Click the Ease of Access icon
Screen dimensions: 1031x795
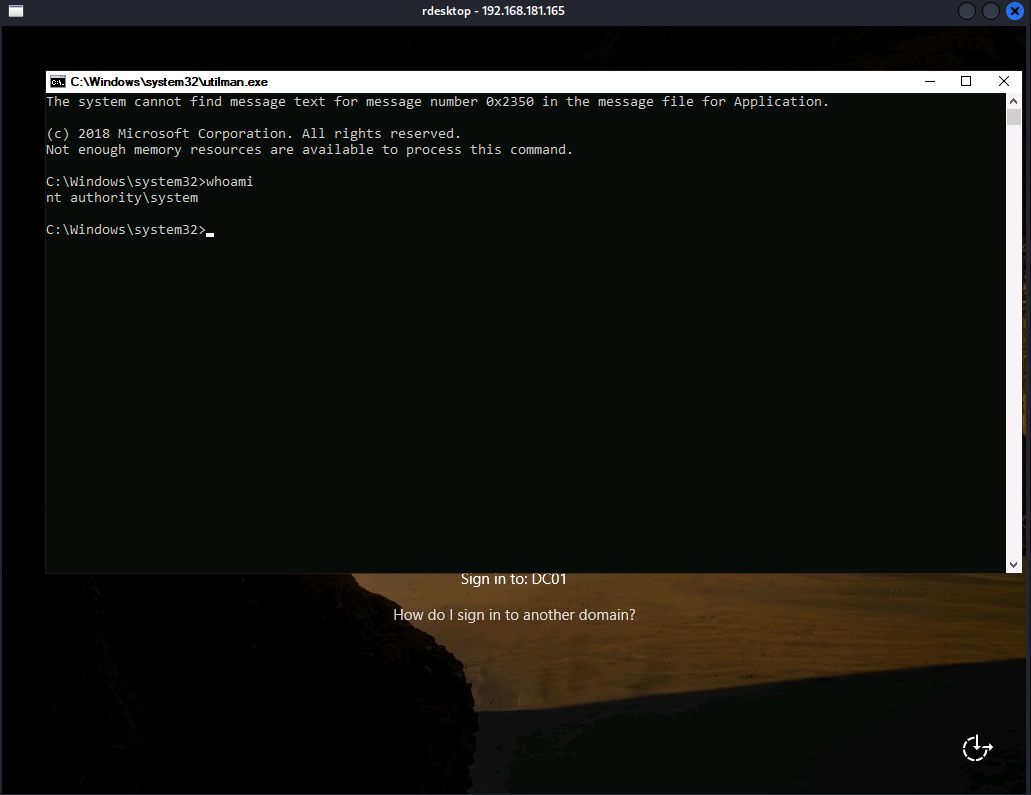[x=977, y=748]
